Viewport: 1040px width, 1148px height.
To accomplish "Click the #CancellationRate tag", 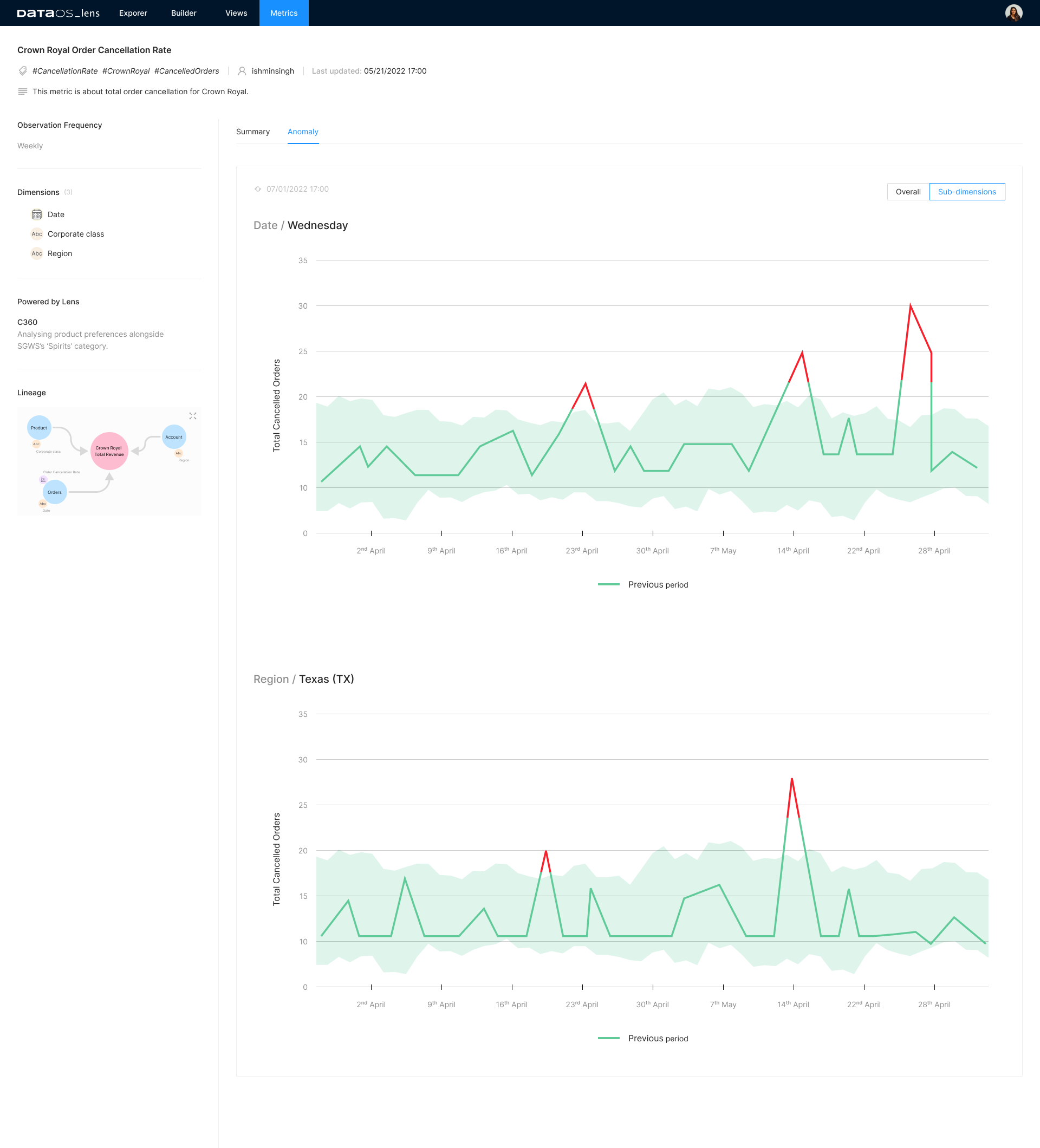I will click(x=65, y=71).
